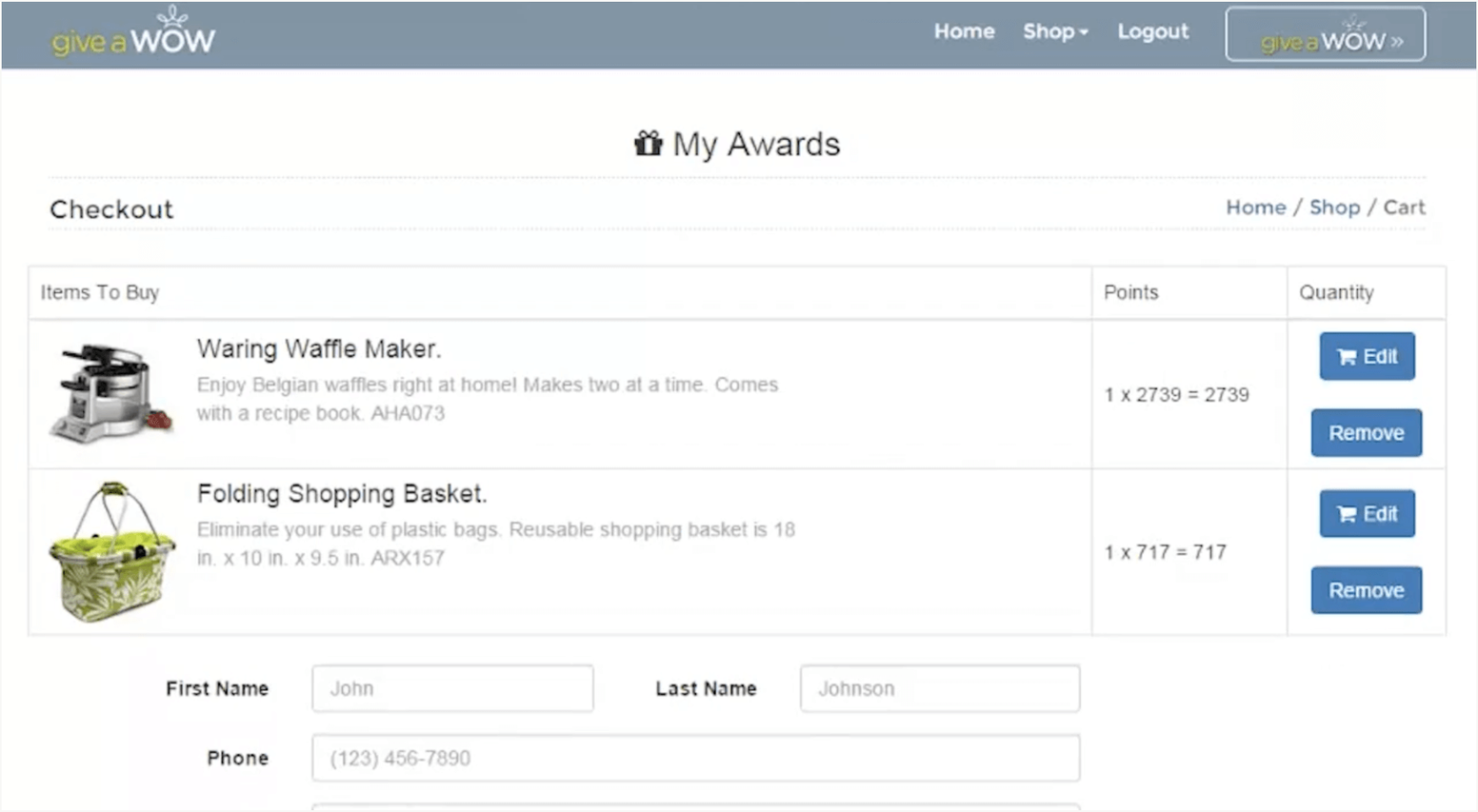Select the Folding Shopping Basket title

click(x=342, y=494)
